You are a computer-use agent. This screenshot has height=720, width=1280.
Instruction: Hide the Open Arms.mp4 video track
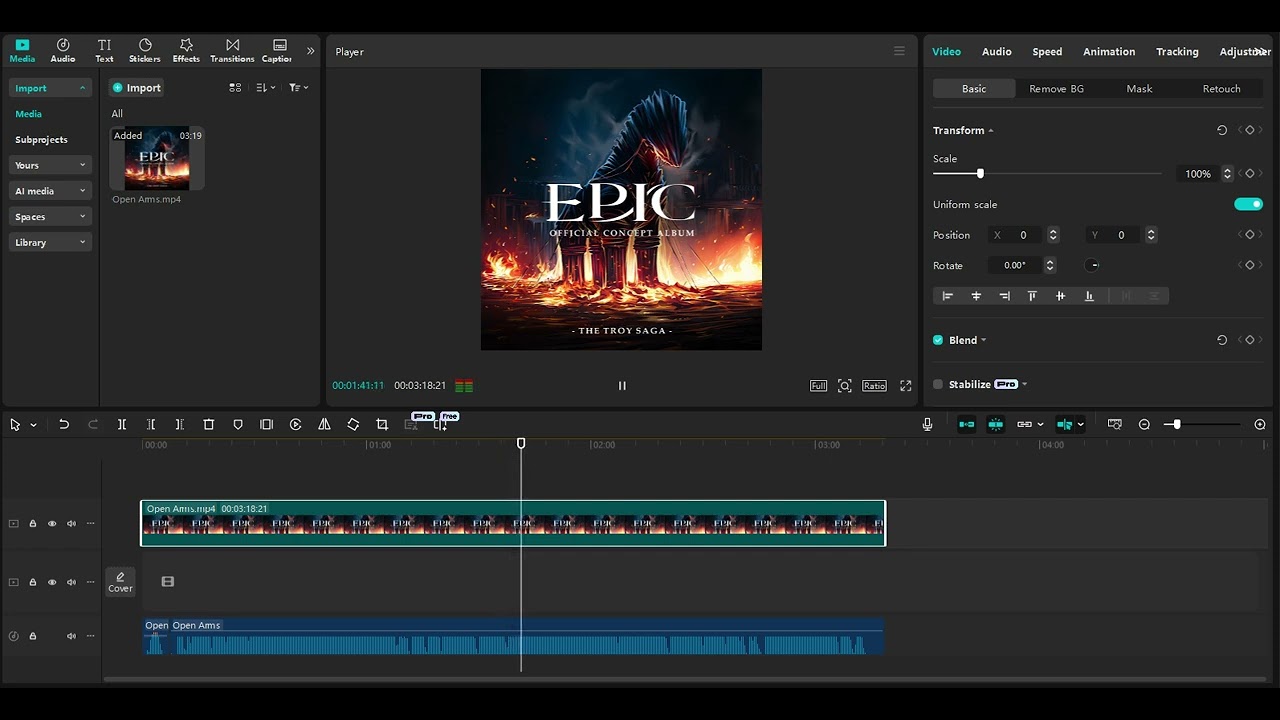52,524
